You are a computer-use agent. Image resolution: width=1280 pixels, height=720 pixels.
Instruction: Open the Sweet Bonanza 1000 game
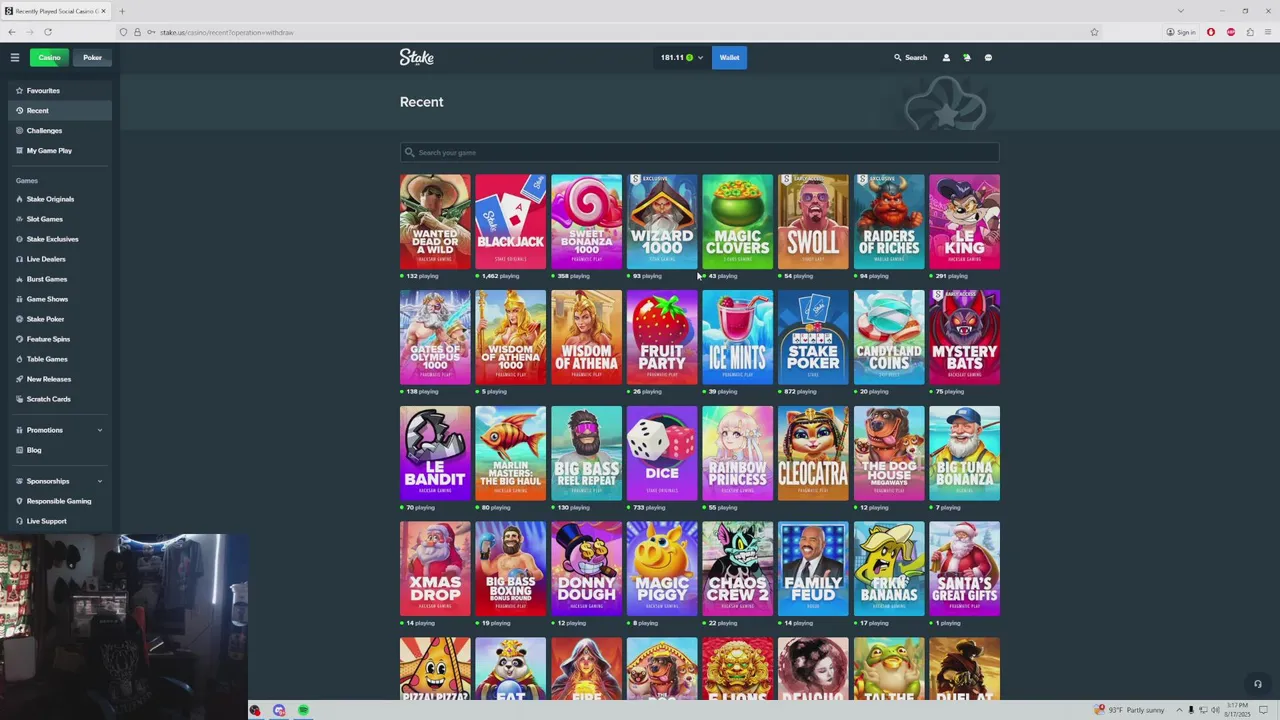tap(586, 222)
